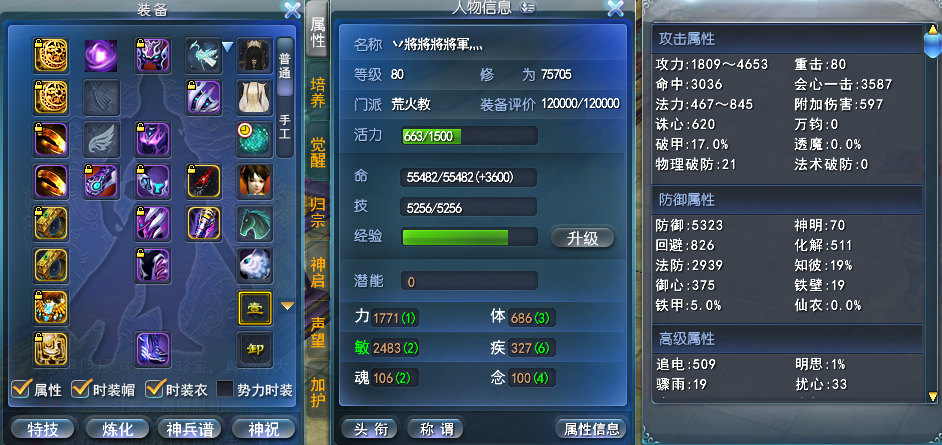This screenshot has width=942, height=445.
Task: Open the 神兵谱 button
Action: click(x=189, y=429)
